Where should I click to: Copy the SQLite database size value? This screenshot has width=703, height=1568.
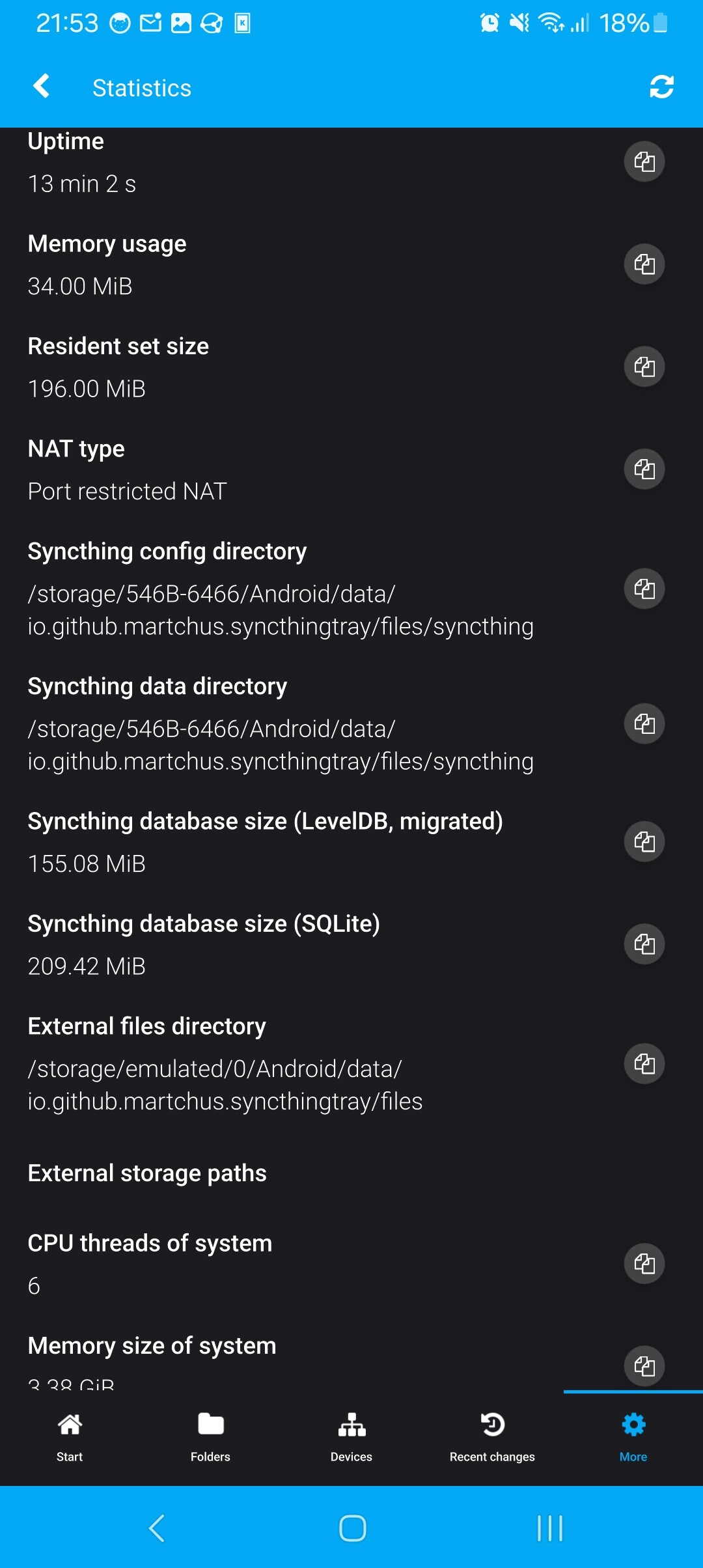click(644, 944)
